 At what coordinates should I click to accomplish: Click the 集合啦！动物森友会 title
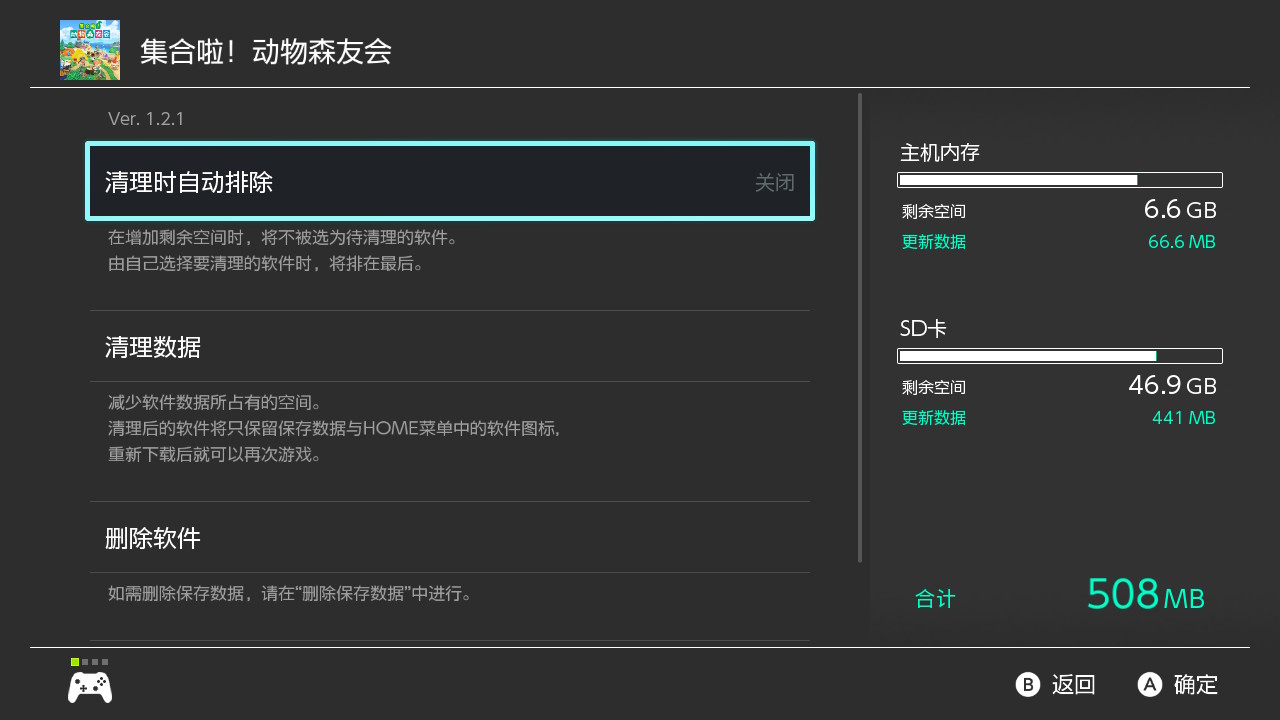click(x=266, y=52)
